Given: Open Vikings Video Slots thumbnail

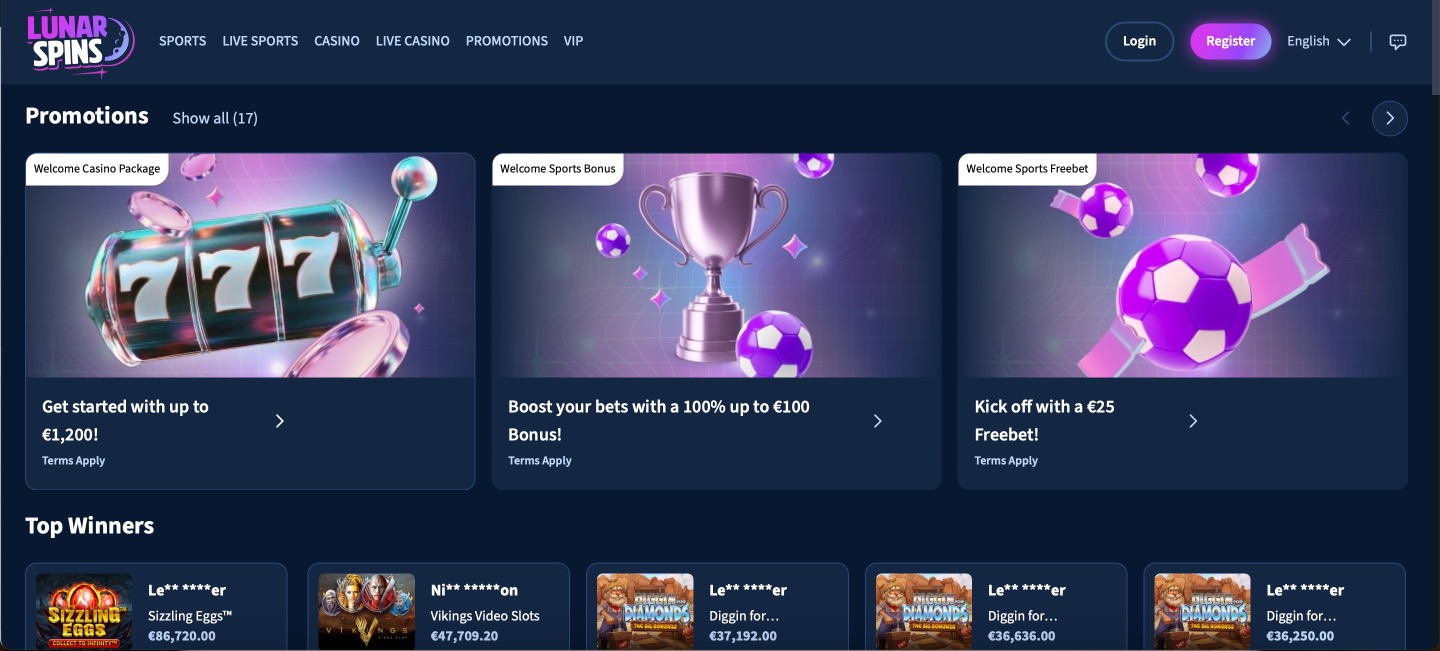Looking at the screenshot, I should pyautogui.click(x=367, y=611).
